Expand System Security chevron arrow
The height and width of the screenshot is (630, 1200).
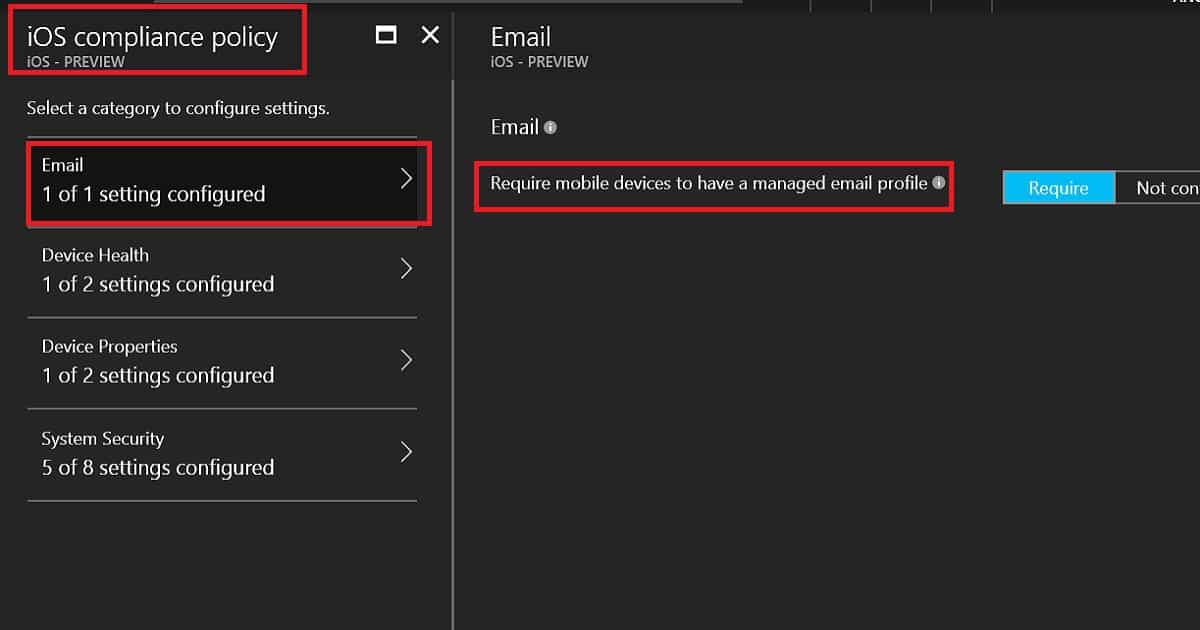406,452
